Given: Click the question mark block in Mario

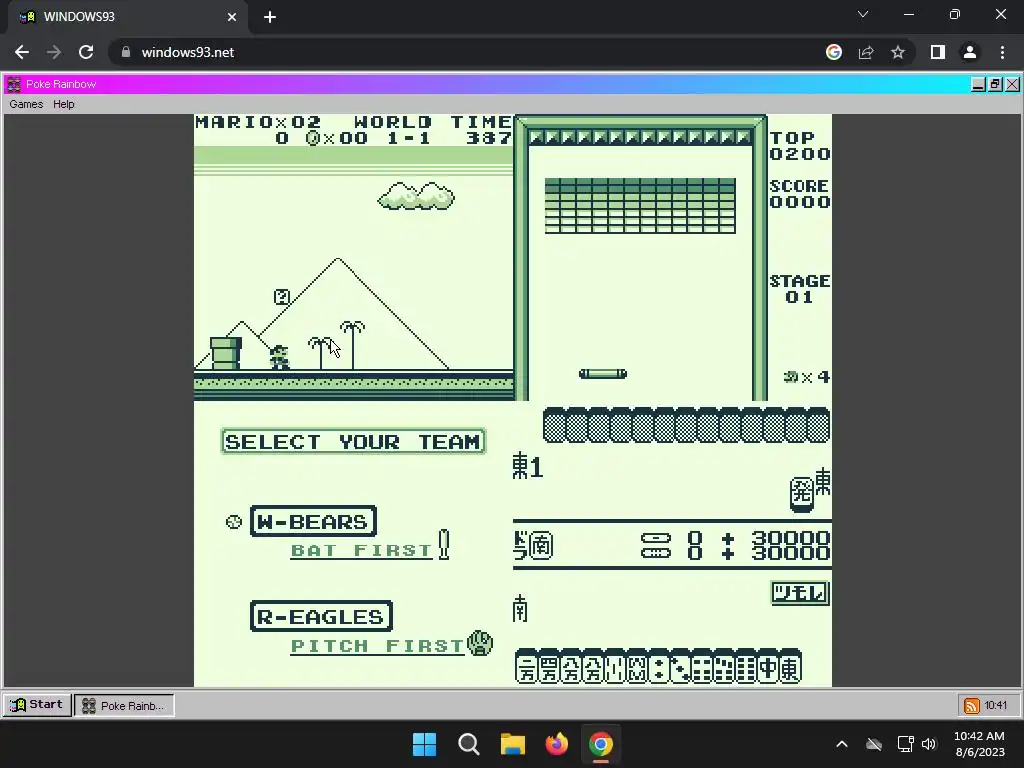Looking at the screenshot, I should pos(281,297).
